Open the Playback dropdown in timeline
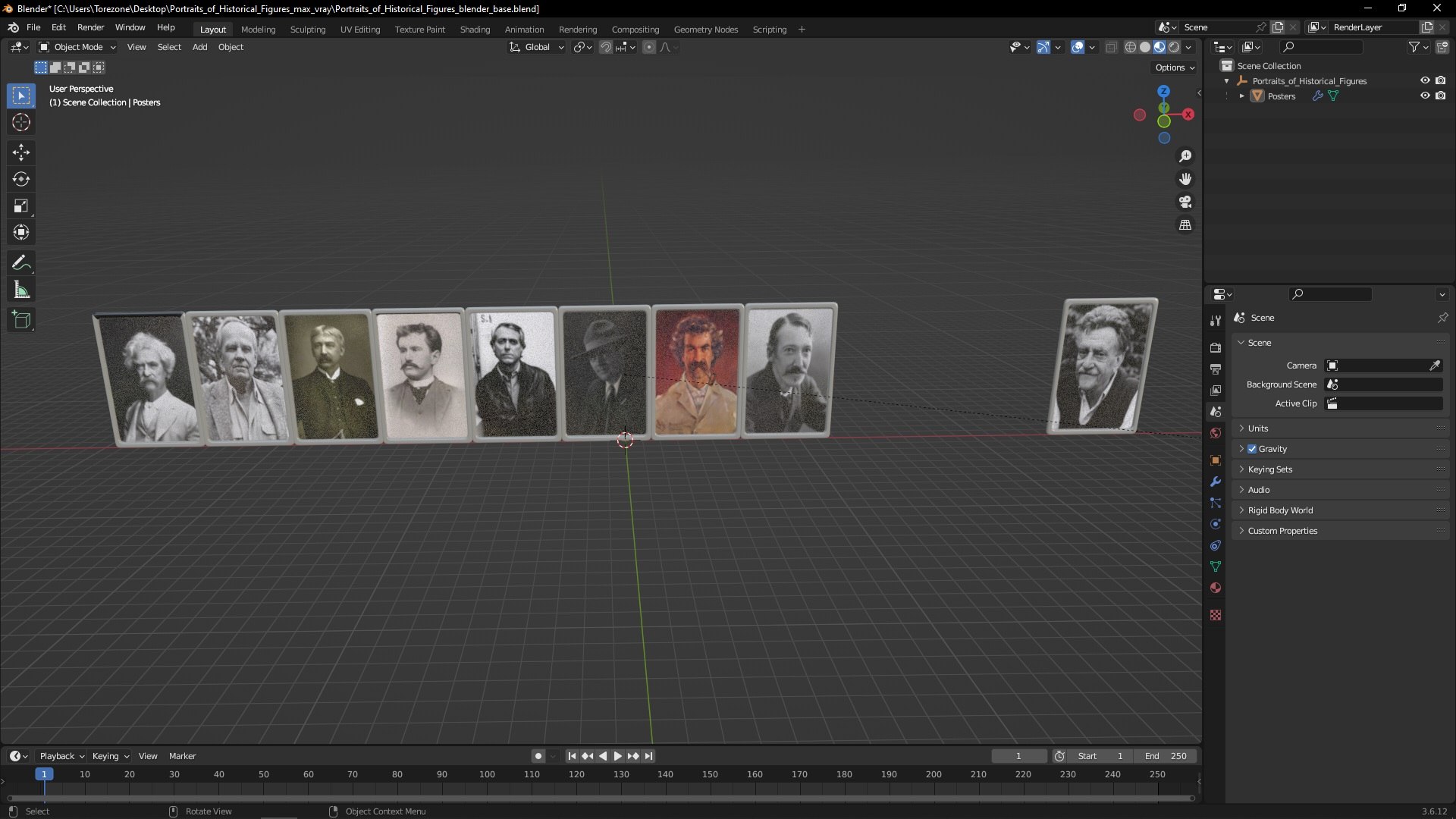Viewport: 1456px width, 819px height. coord(61,756)
